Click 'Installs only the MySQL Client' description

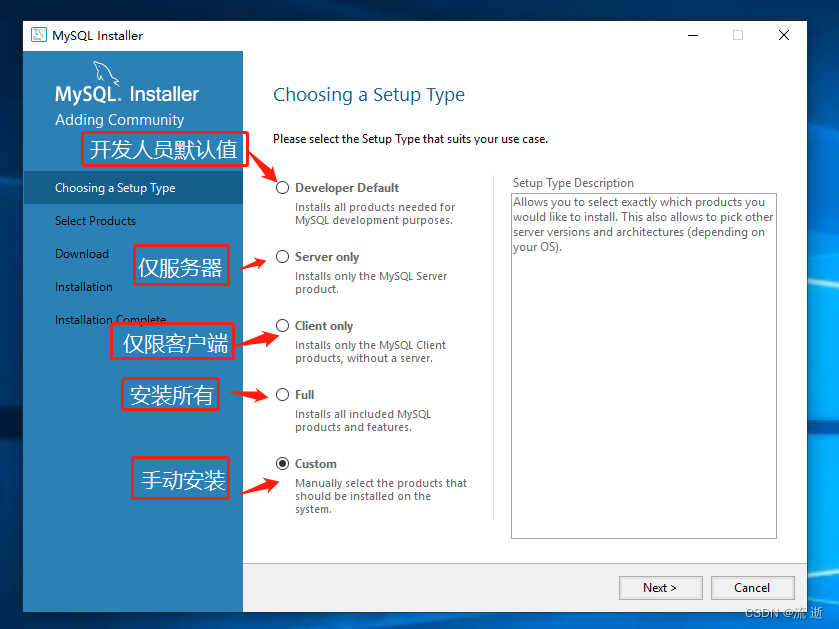pyautogui.click(x=370, y=351)
